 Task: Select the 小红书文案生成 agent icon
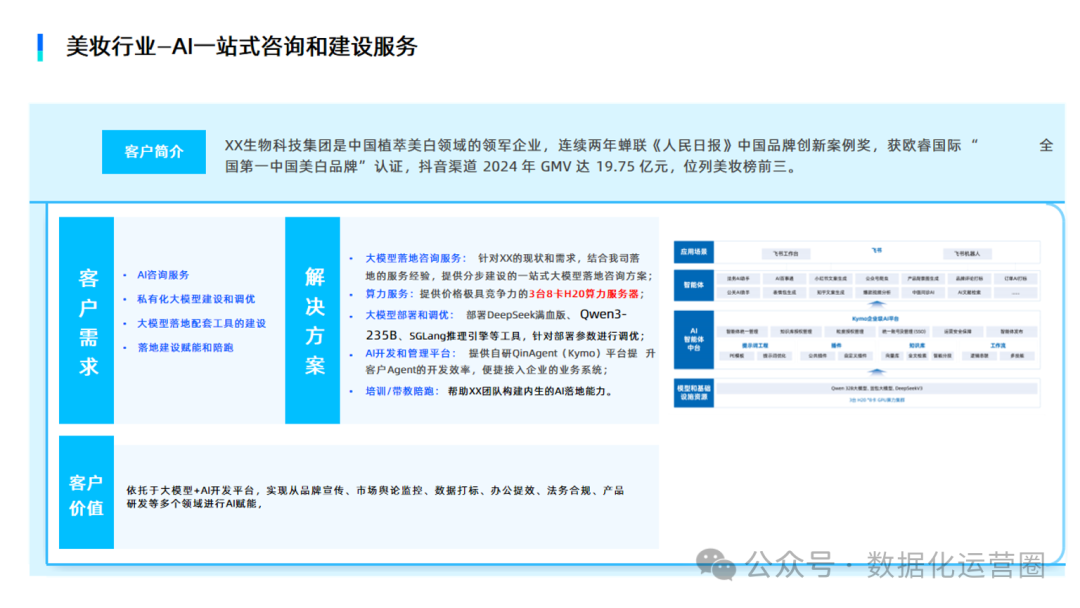(x=830, y=277)
